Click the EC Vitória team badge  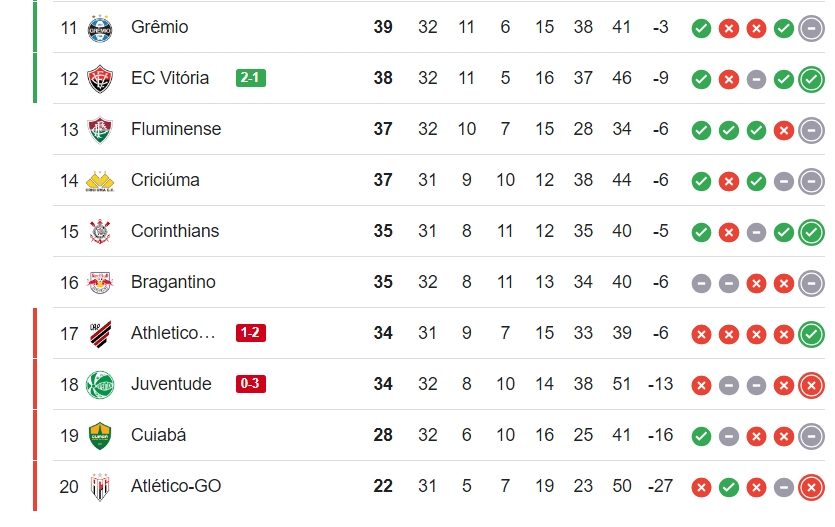click(100, 79)
